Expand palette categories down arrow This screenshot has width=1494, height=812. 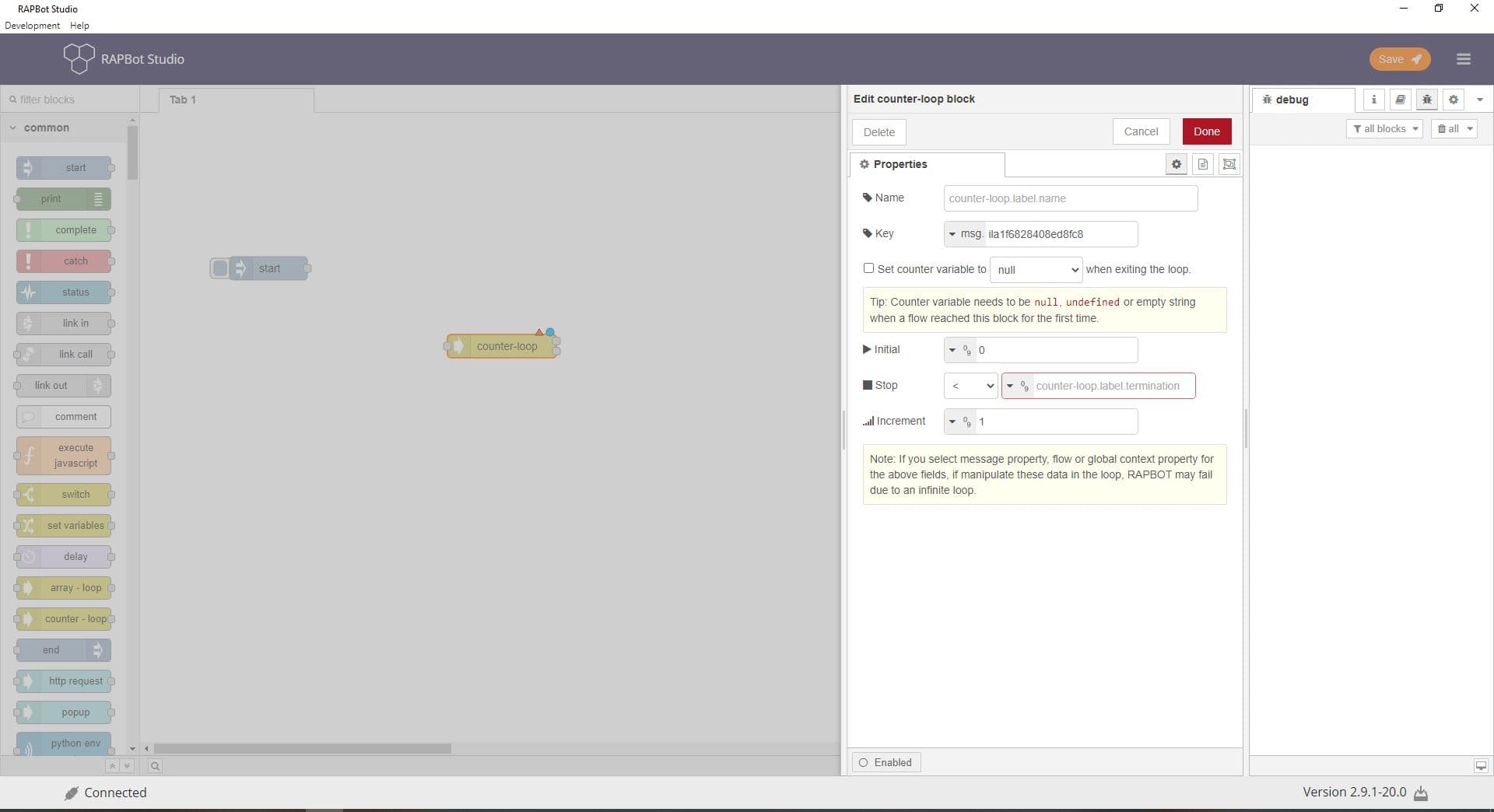click(x=127, y=766)
